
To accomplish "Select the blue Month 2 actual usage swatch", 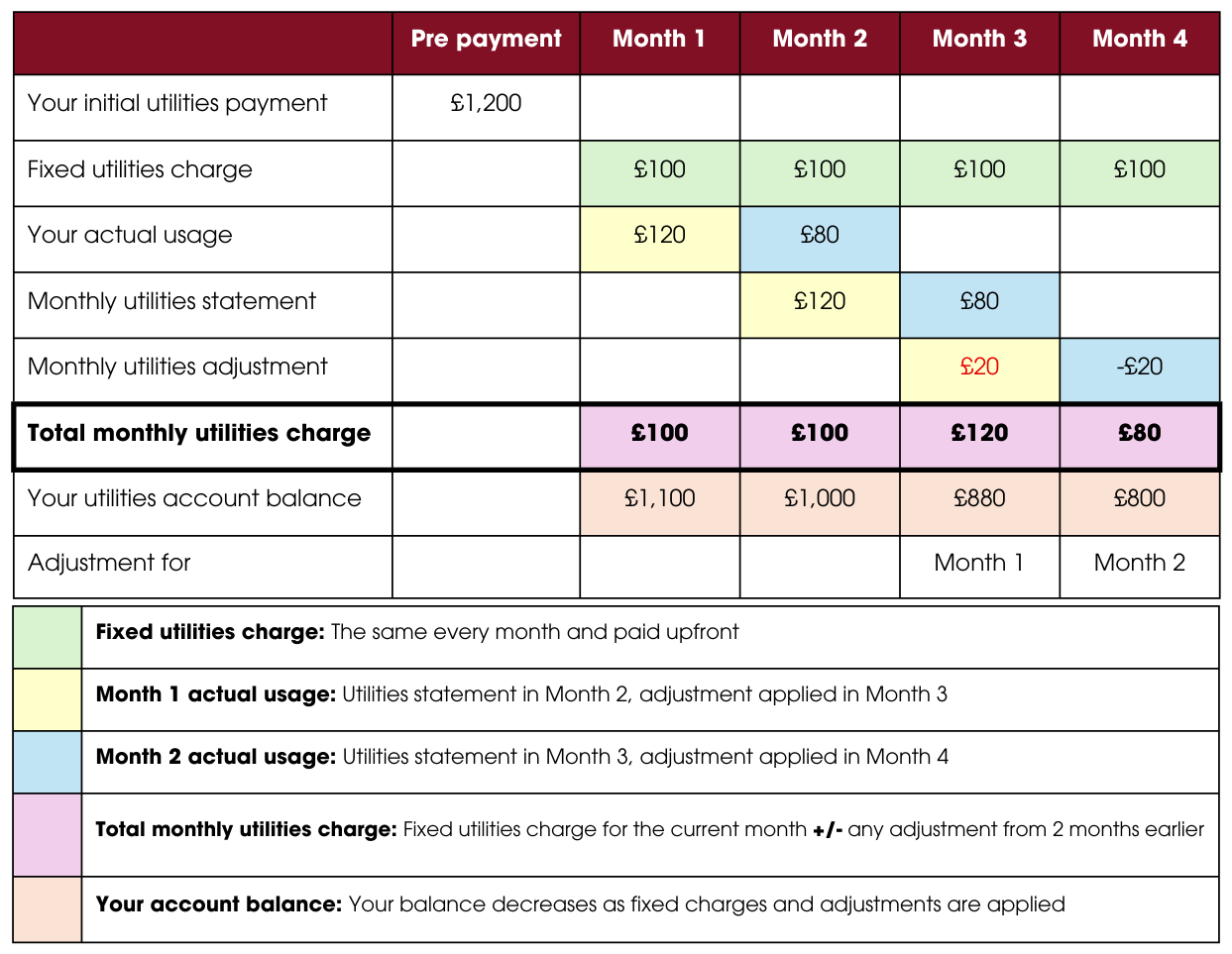I will click(48, 762).
